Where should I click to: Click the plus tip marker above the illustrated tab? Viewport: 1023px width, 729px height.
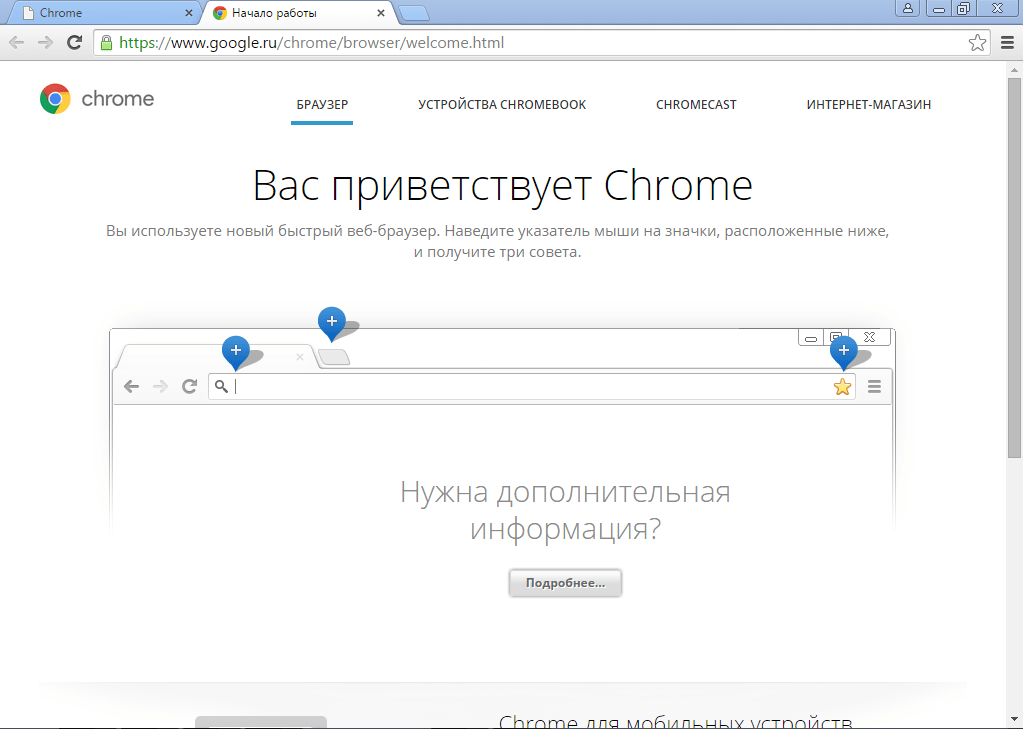point(236,351)
